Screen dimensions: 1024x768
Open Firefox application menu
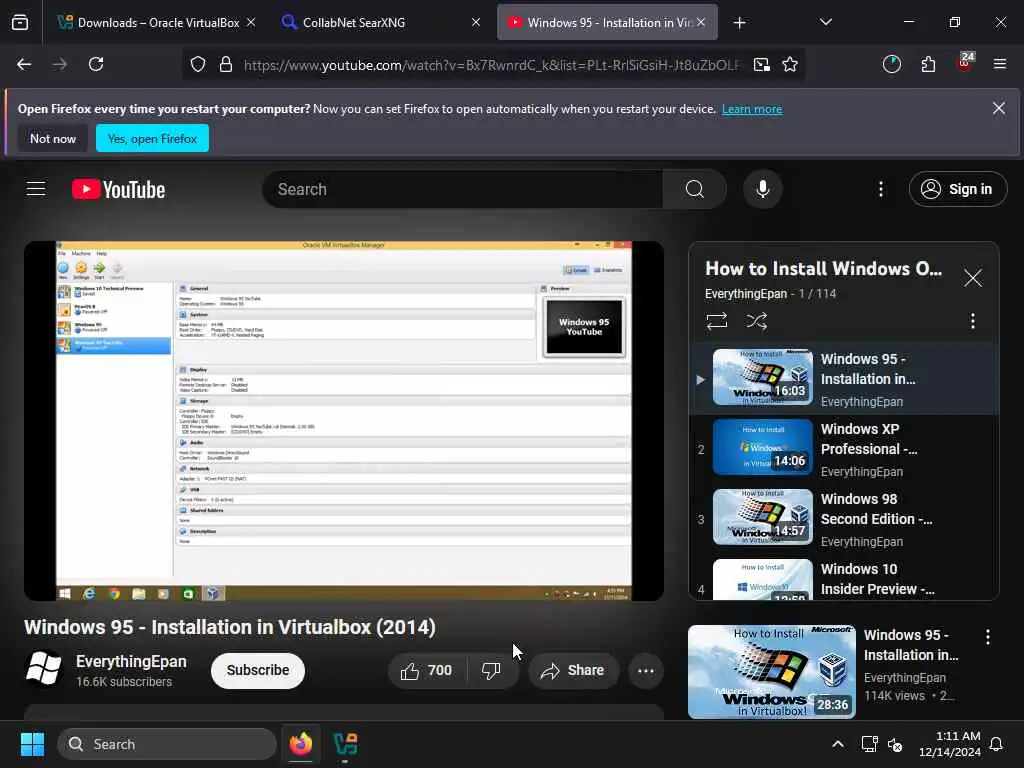pos(999,64)
